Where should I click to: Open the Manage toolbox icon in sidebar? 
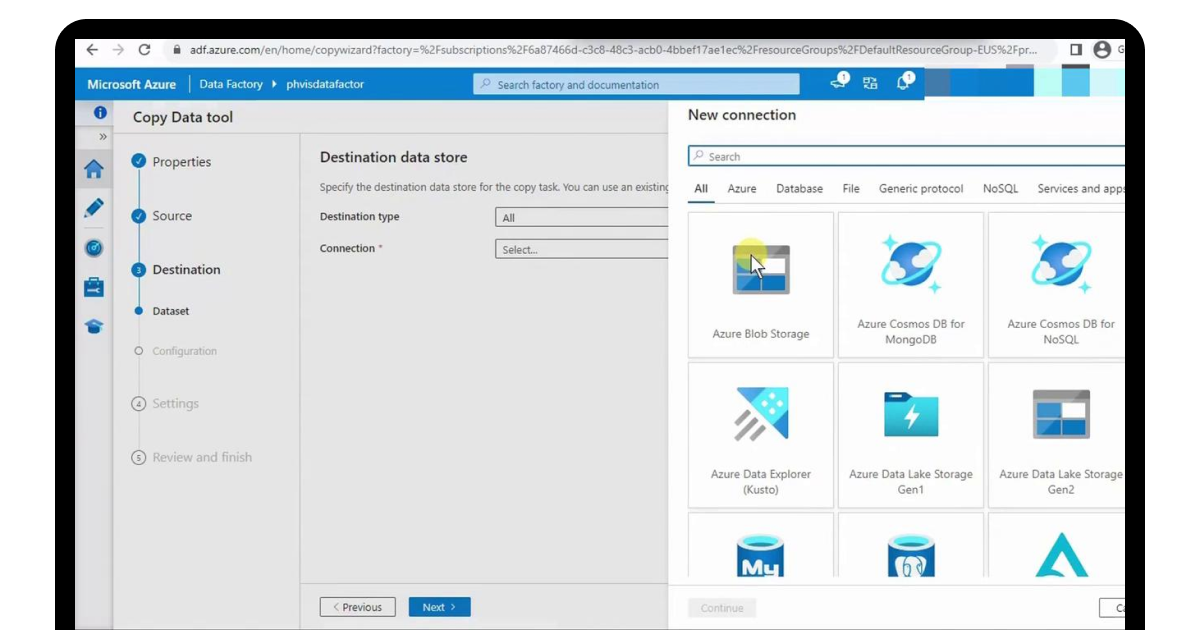(94, 287)
